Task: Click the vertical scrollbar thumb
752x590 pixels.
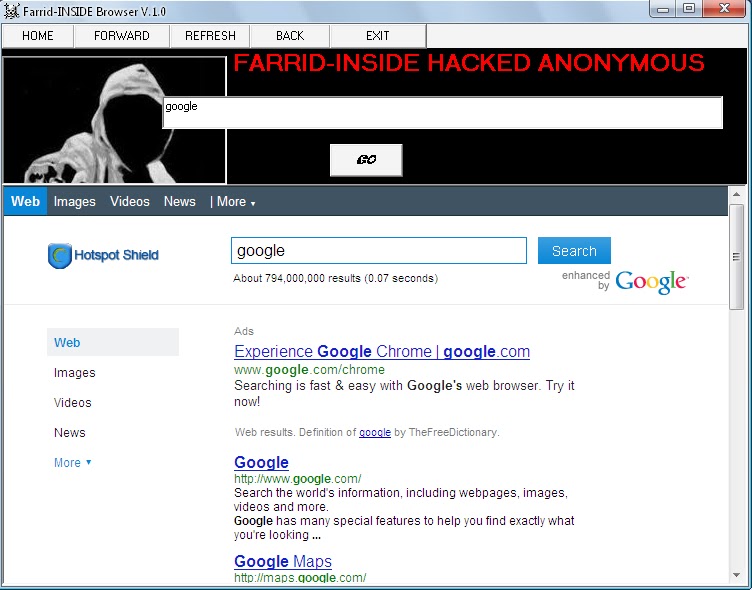Action: pyautogui.click(x=736, y=257)
